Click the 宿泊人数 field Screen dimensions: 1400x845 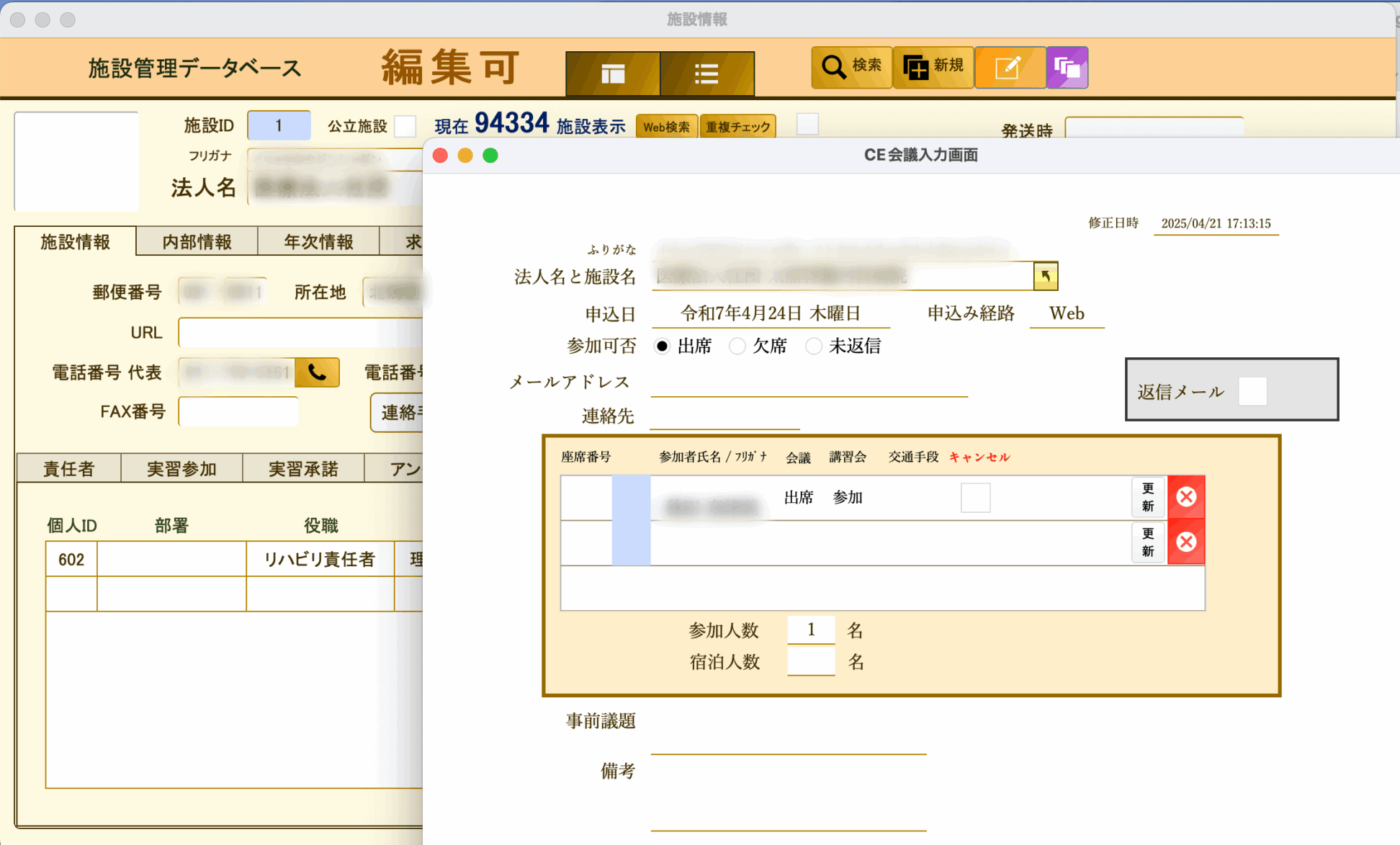click(x=811, y=661)
